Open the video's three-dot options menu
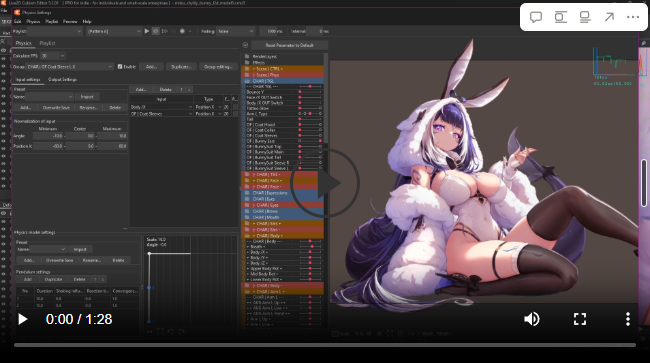Screen dimensions: 650x363 [x=628, y=319]
